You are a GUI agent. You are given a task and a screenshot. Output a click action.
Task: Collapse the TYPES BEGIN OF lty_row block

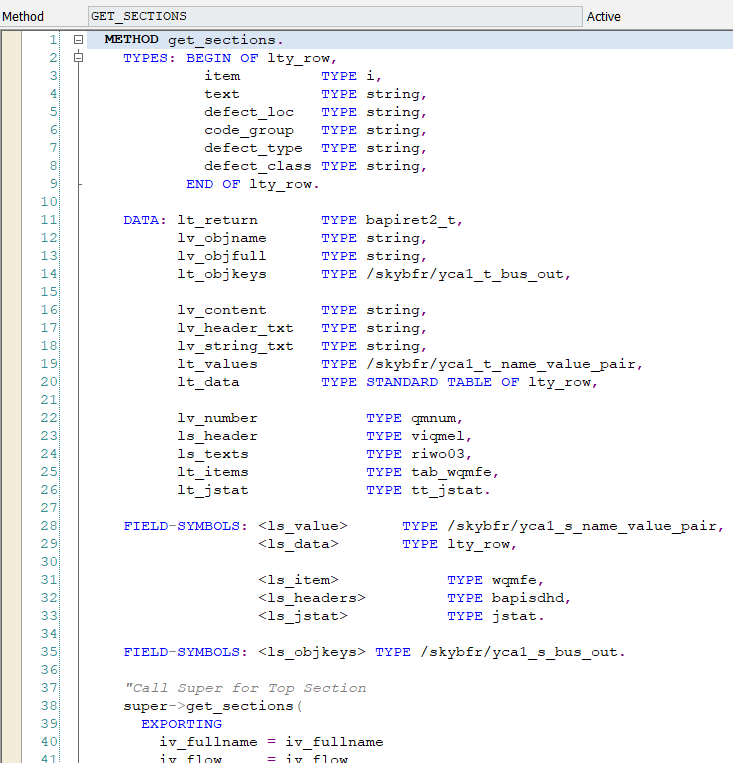(x=77, y=58)
